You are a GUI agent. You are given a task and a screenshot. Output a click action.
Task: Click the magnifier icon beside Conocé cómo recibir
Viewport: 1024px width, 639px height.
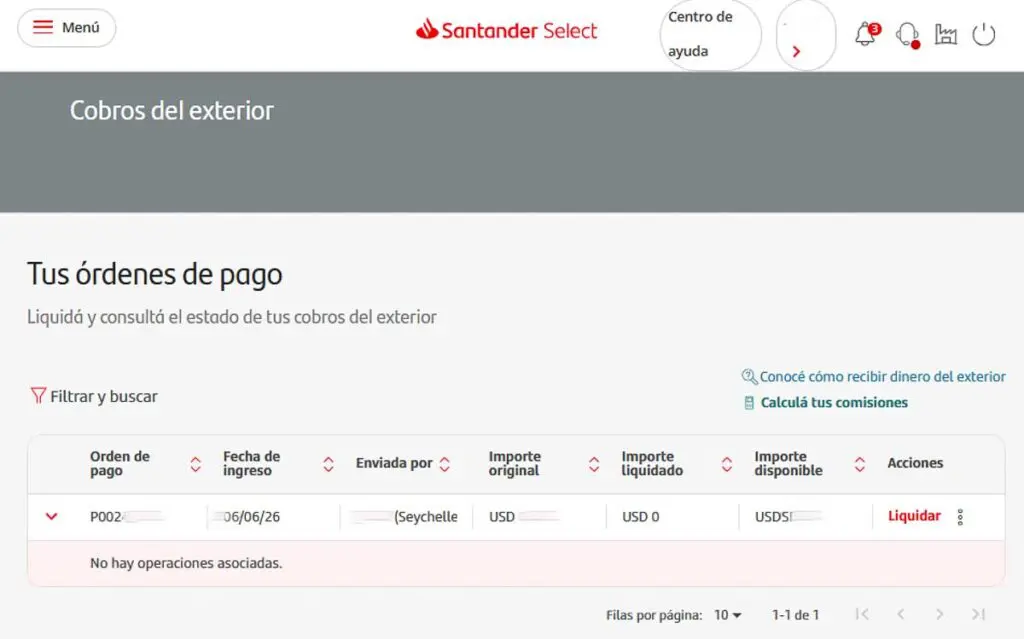point(749,376)
